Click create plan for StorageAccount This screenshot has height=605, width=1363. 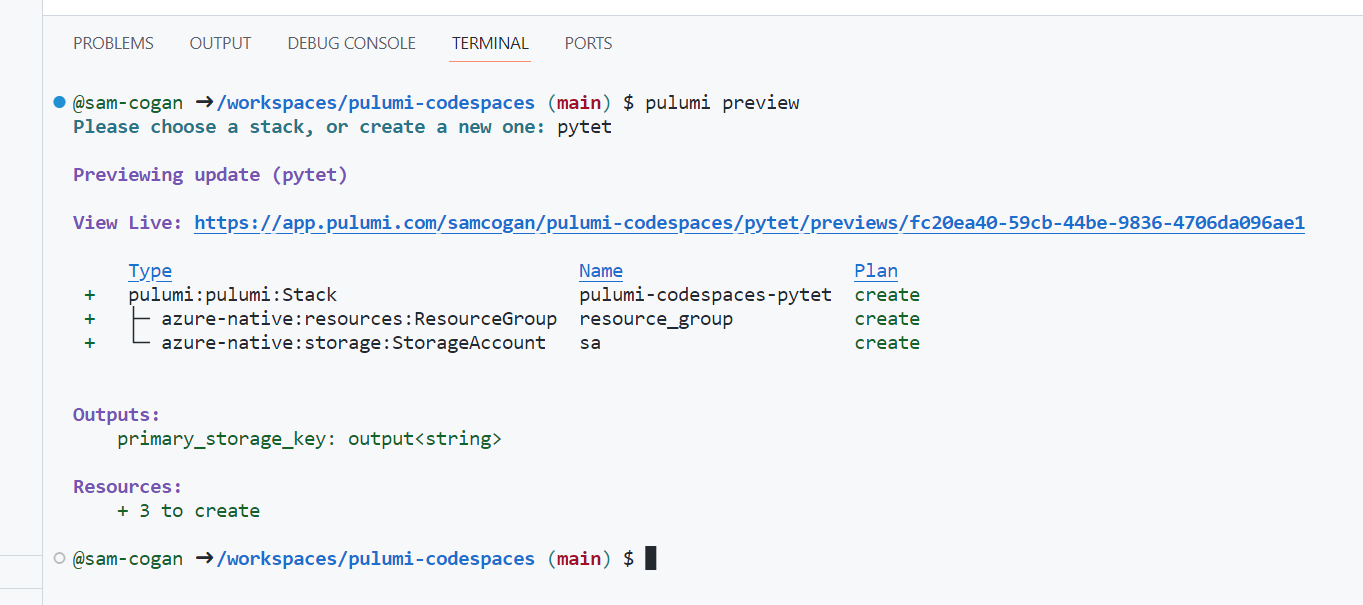tap(887, 343)
